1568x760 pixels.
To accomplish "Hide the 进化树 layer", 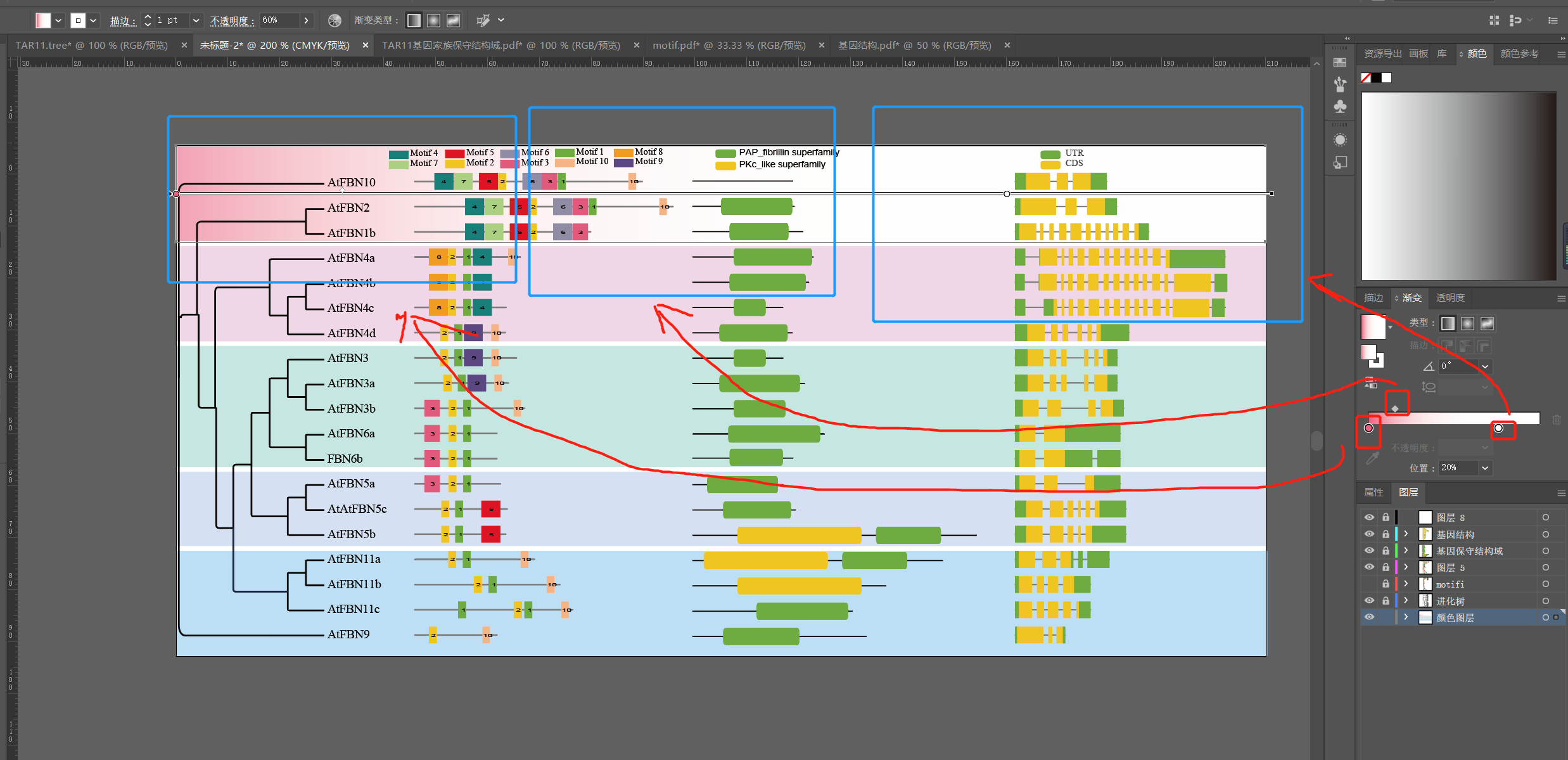I will (x=1369, y=600).
